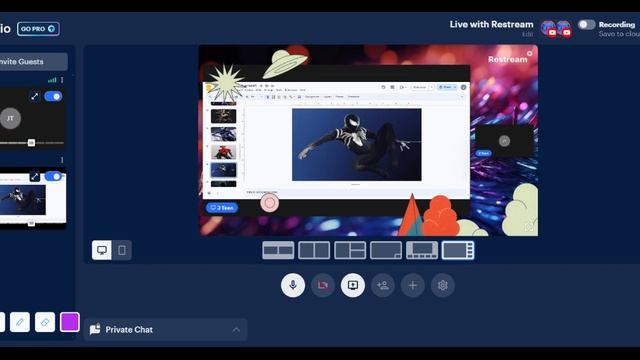Select the pencil drawing tool
The width and height of the screenshot is (640, 360).
coord(20,322)
